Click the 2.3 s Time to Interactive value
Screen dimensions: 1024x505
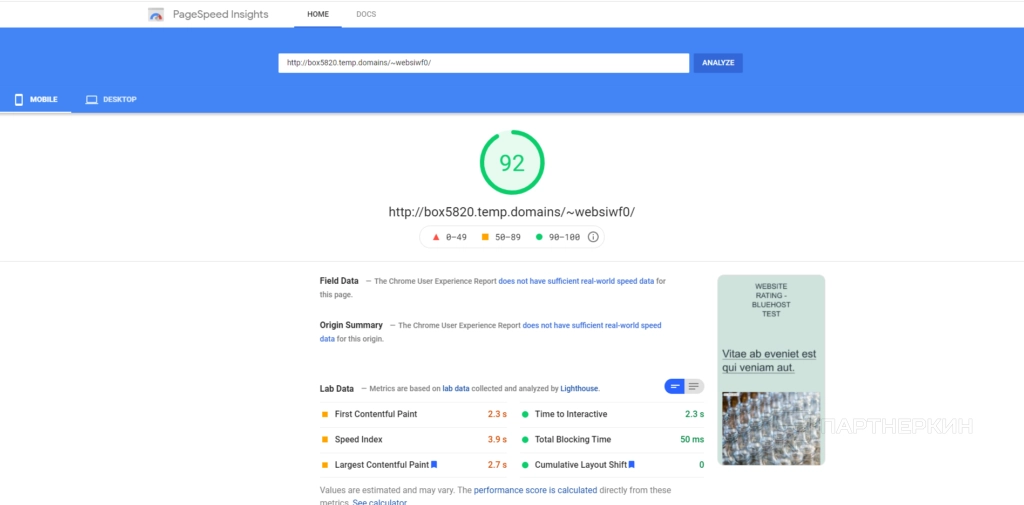pos(694,414)
